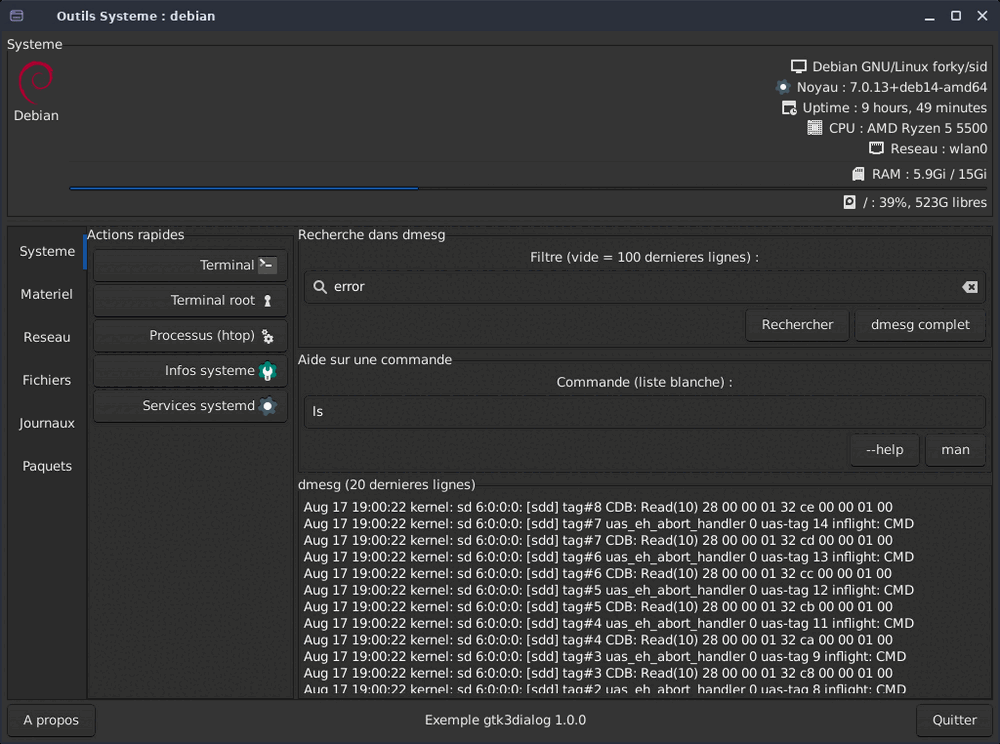1000x744 pixels.
Task: Show Infos systeme
Action: coord(190,371)
